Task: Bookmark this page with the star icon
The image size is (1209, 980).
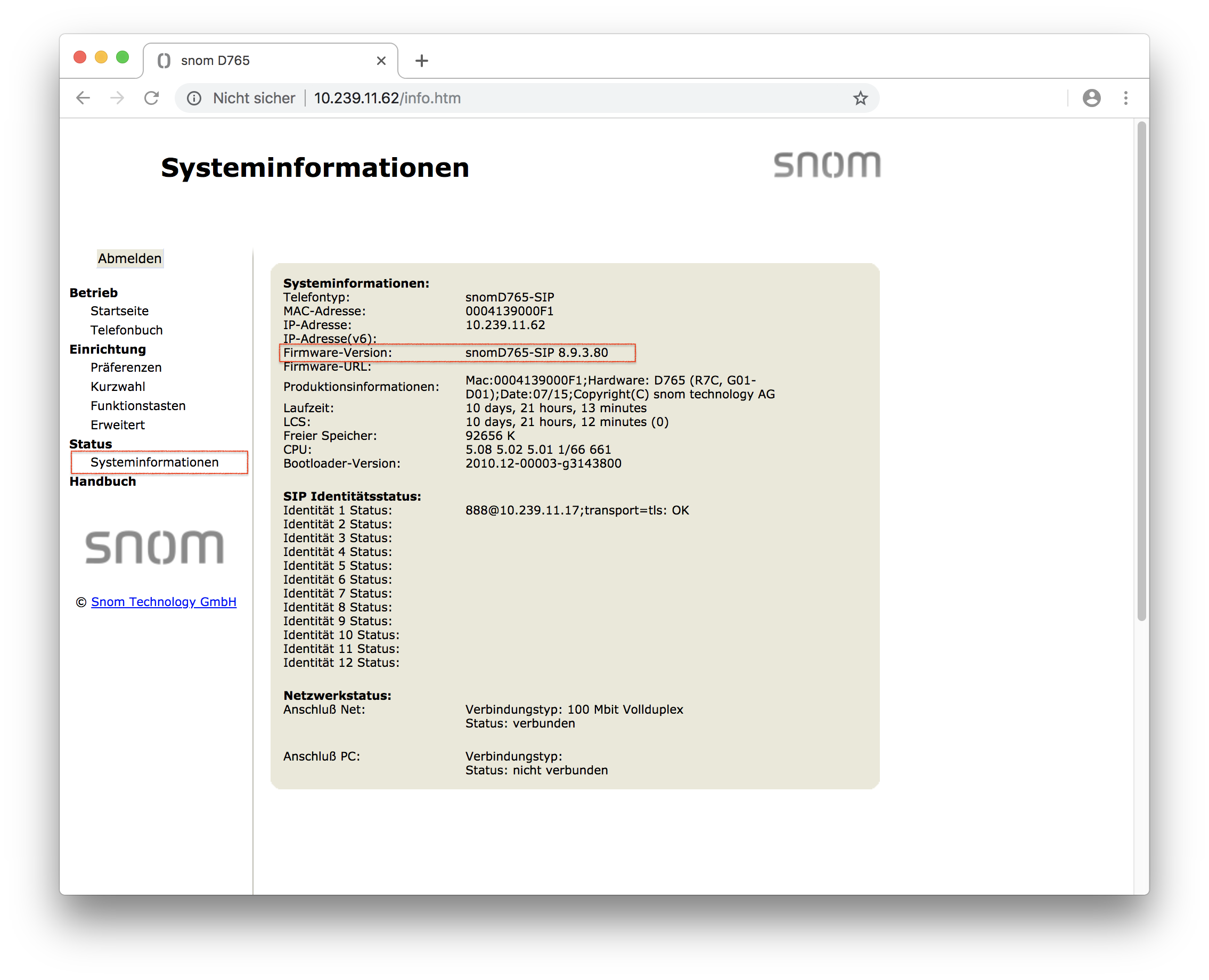Action: (860, 97)
